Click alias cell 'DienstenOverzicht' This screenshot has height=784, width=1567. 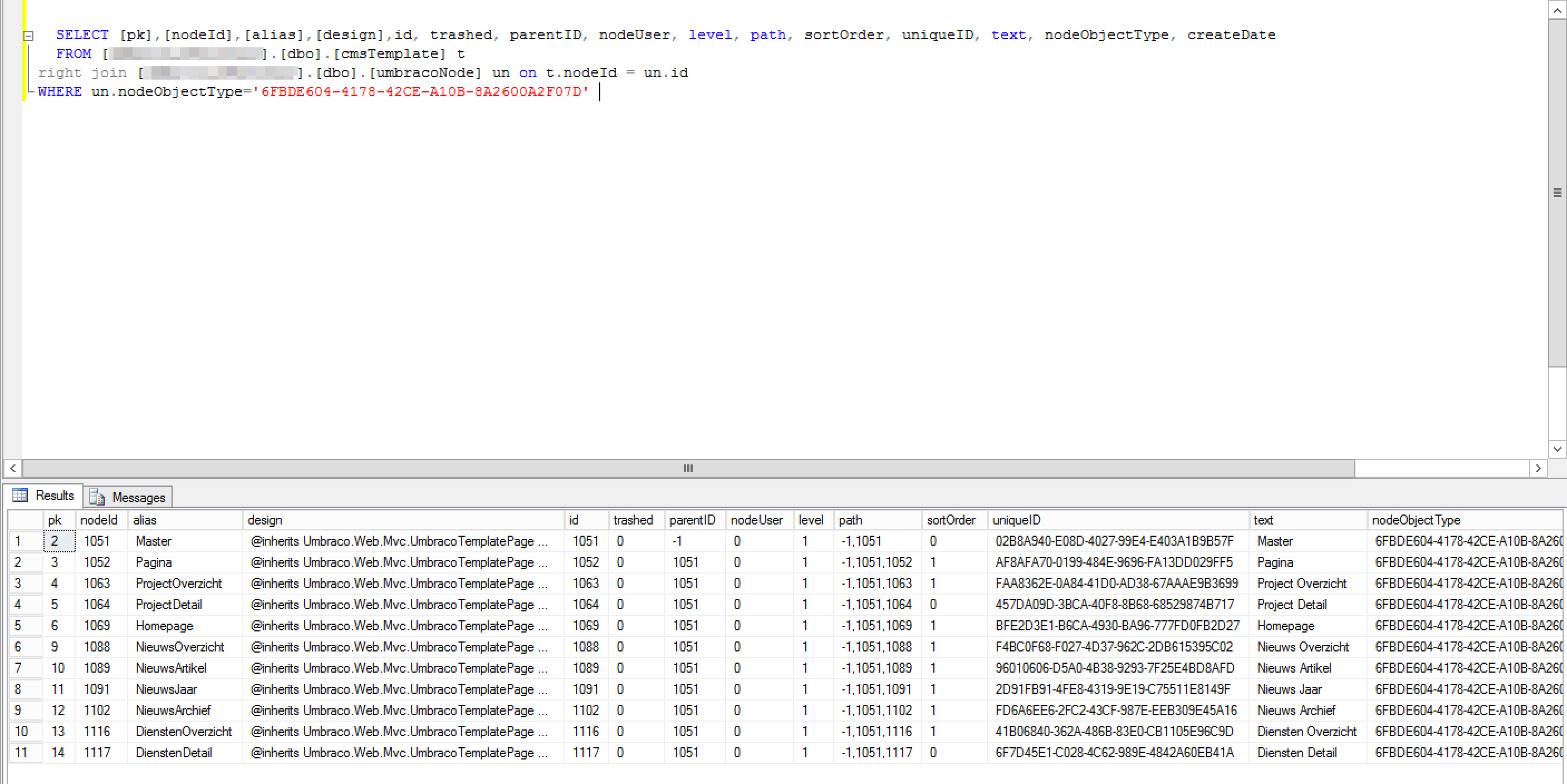click(185, 732)
